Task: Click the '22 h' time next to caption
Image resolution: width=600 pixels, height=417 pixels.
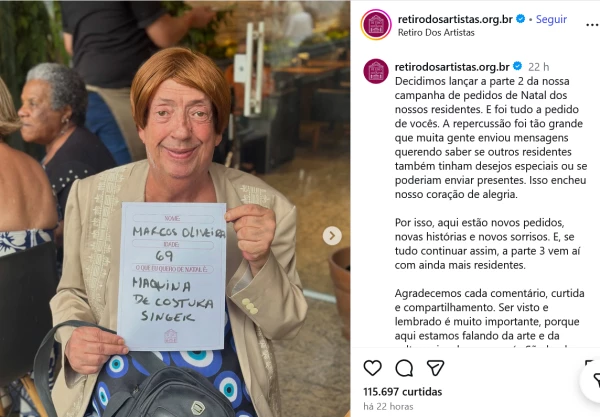Action: coord(538,67)
